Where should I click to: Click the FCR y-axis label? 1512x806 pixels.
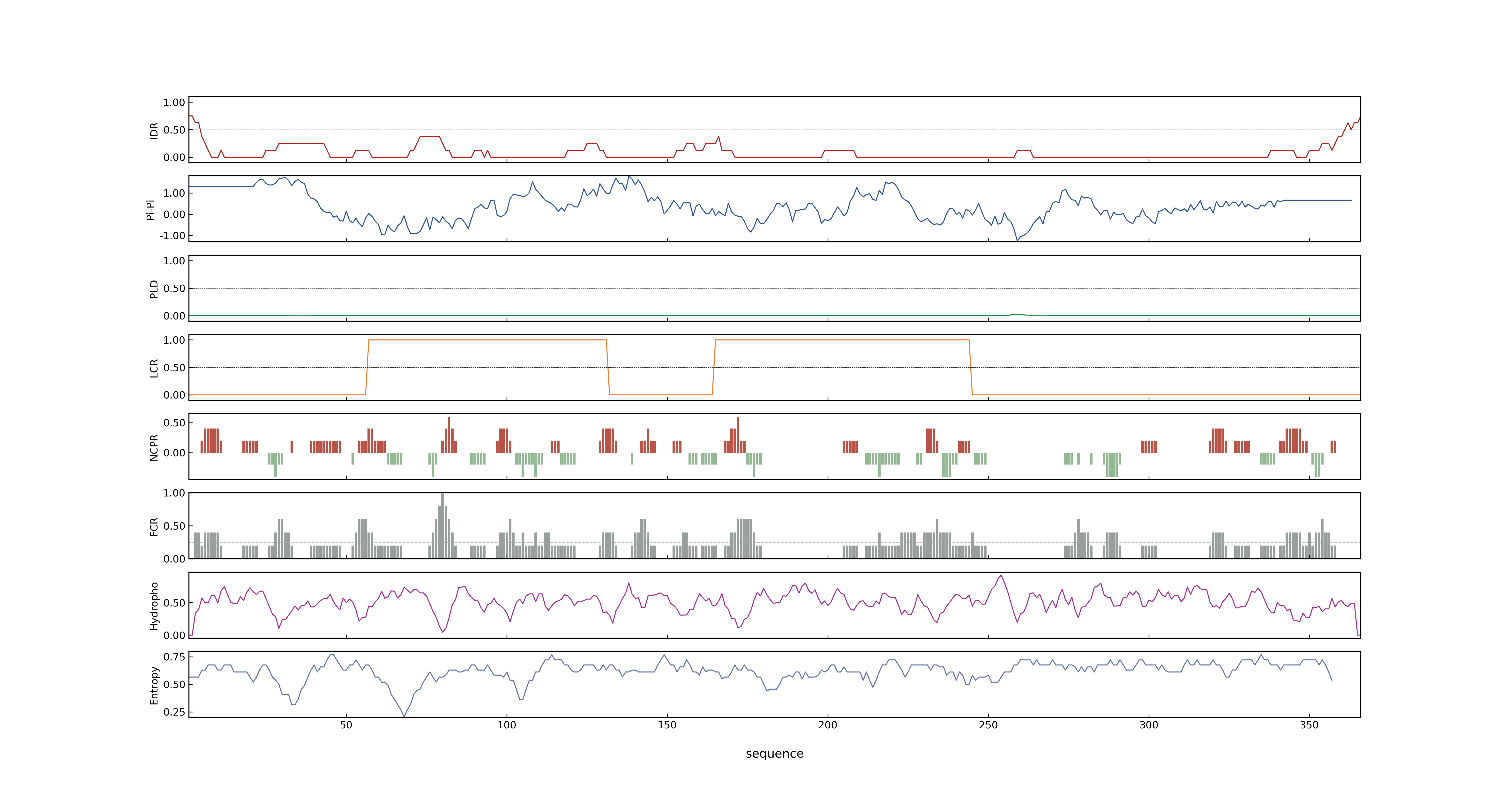pyautogui.click(x=154, y=527)
